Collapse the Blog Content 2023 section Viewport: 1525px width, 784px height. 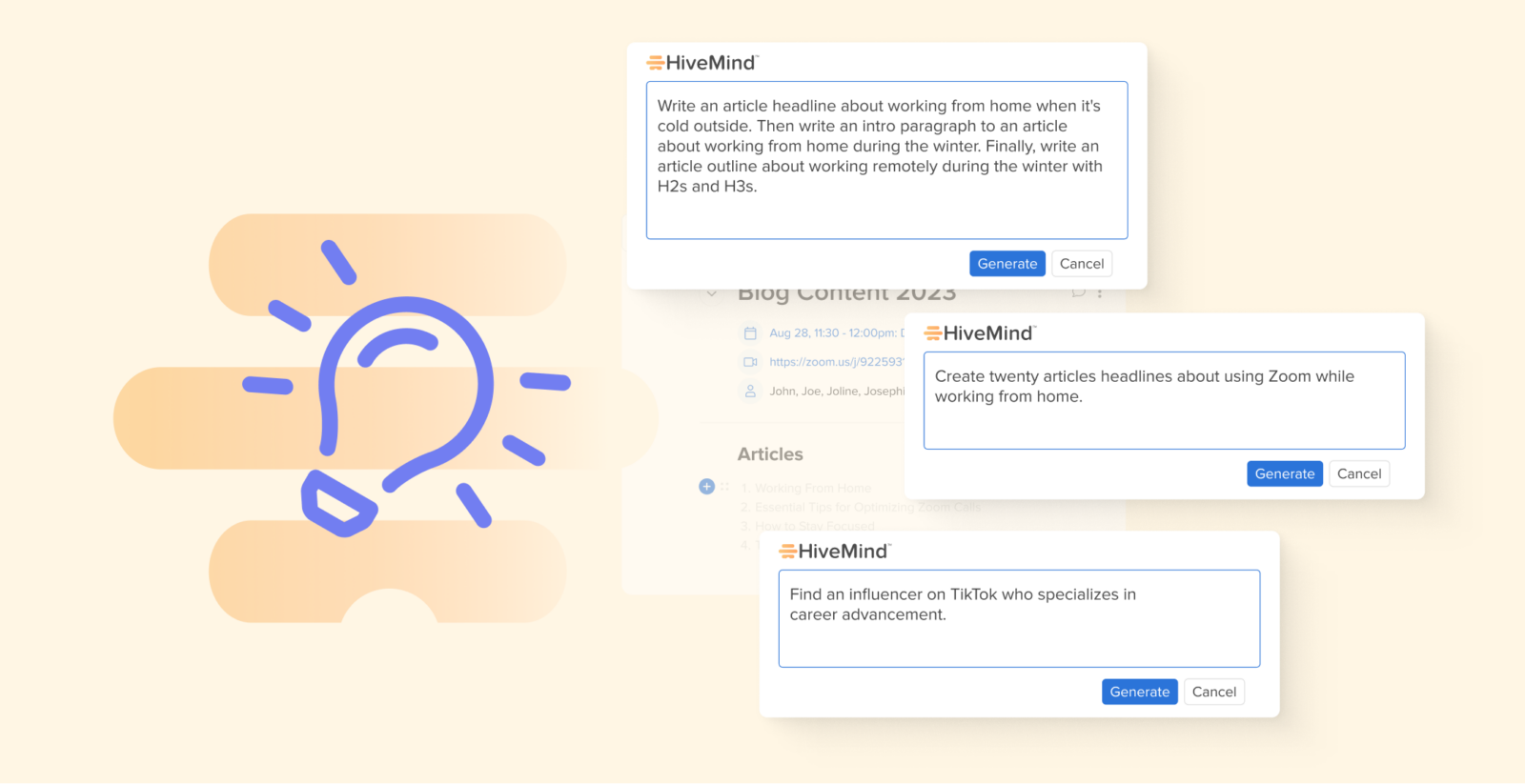point(712,292)
